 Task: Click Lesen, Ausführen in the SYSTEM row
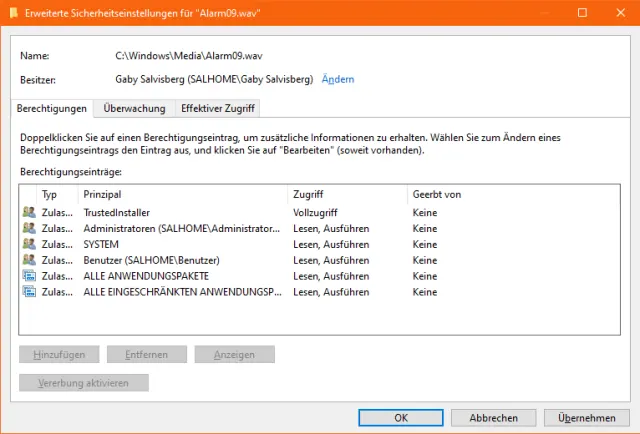pos(331,244)
